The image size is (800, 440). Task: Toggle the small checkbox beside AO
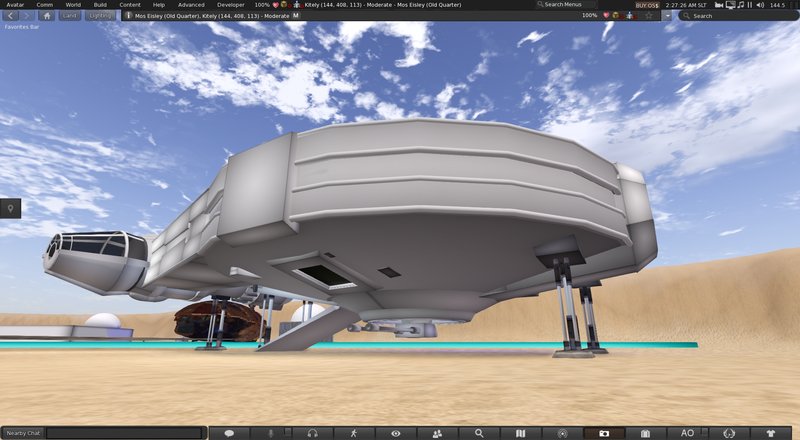(704, 431)
